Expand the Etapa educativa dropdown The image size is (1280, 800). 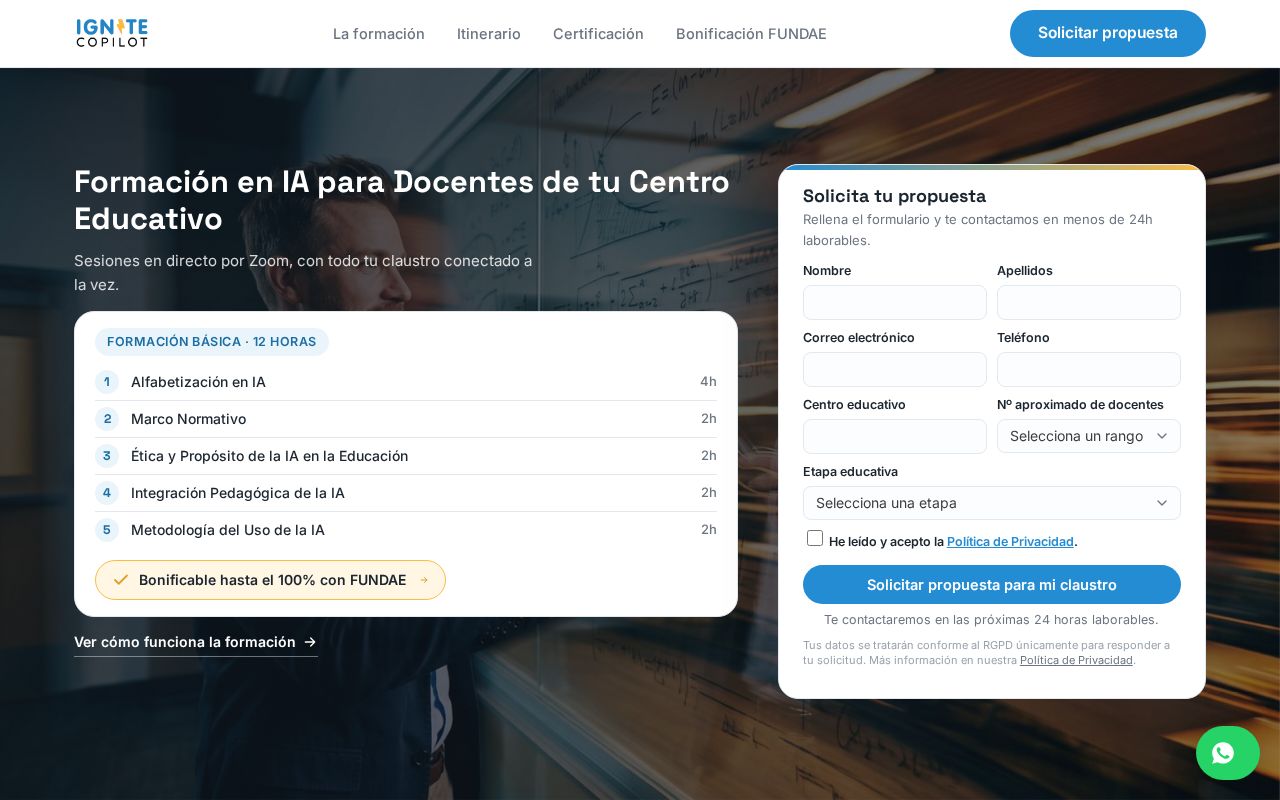point(992,503)
